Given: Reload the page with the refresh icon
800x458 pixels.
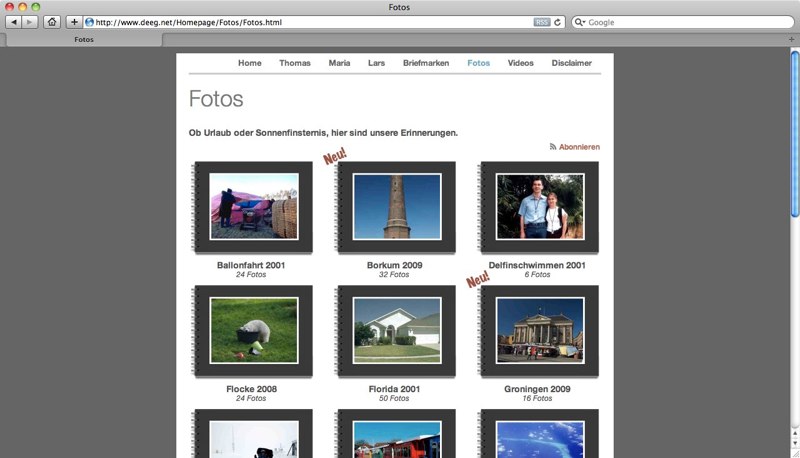Looking at the screenshot, I should pos(558,22).
